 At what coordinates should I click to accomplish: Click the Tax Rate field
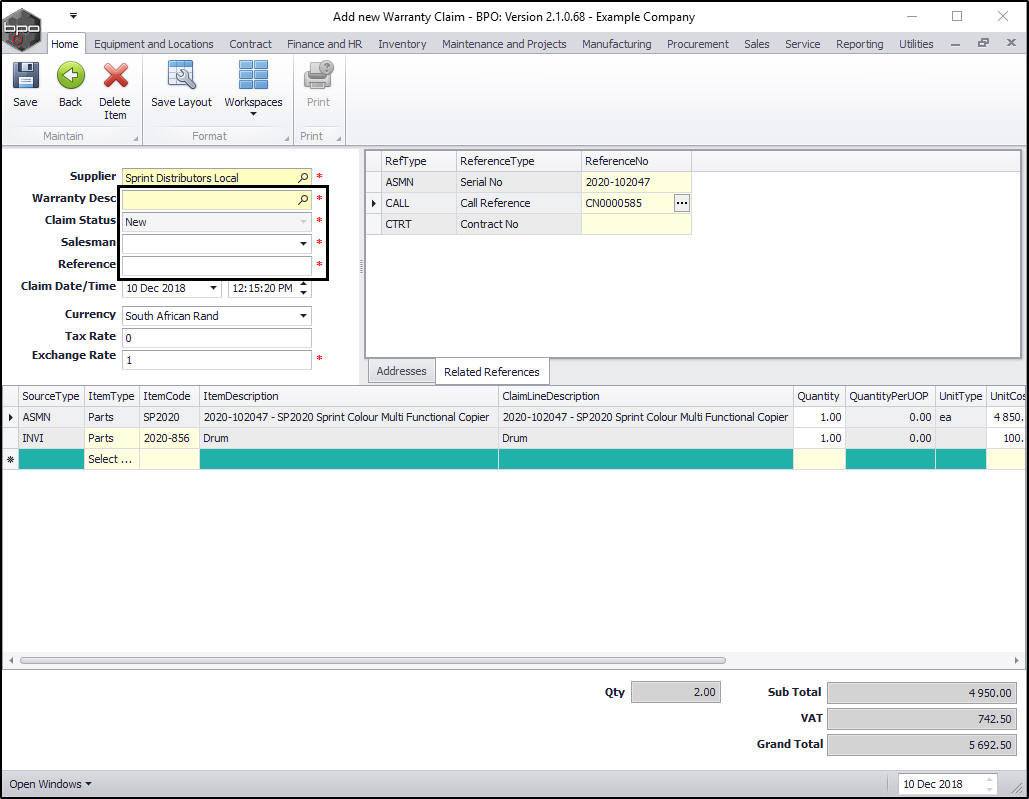tap(217, 338)
